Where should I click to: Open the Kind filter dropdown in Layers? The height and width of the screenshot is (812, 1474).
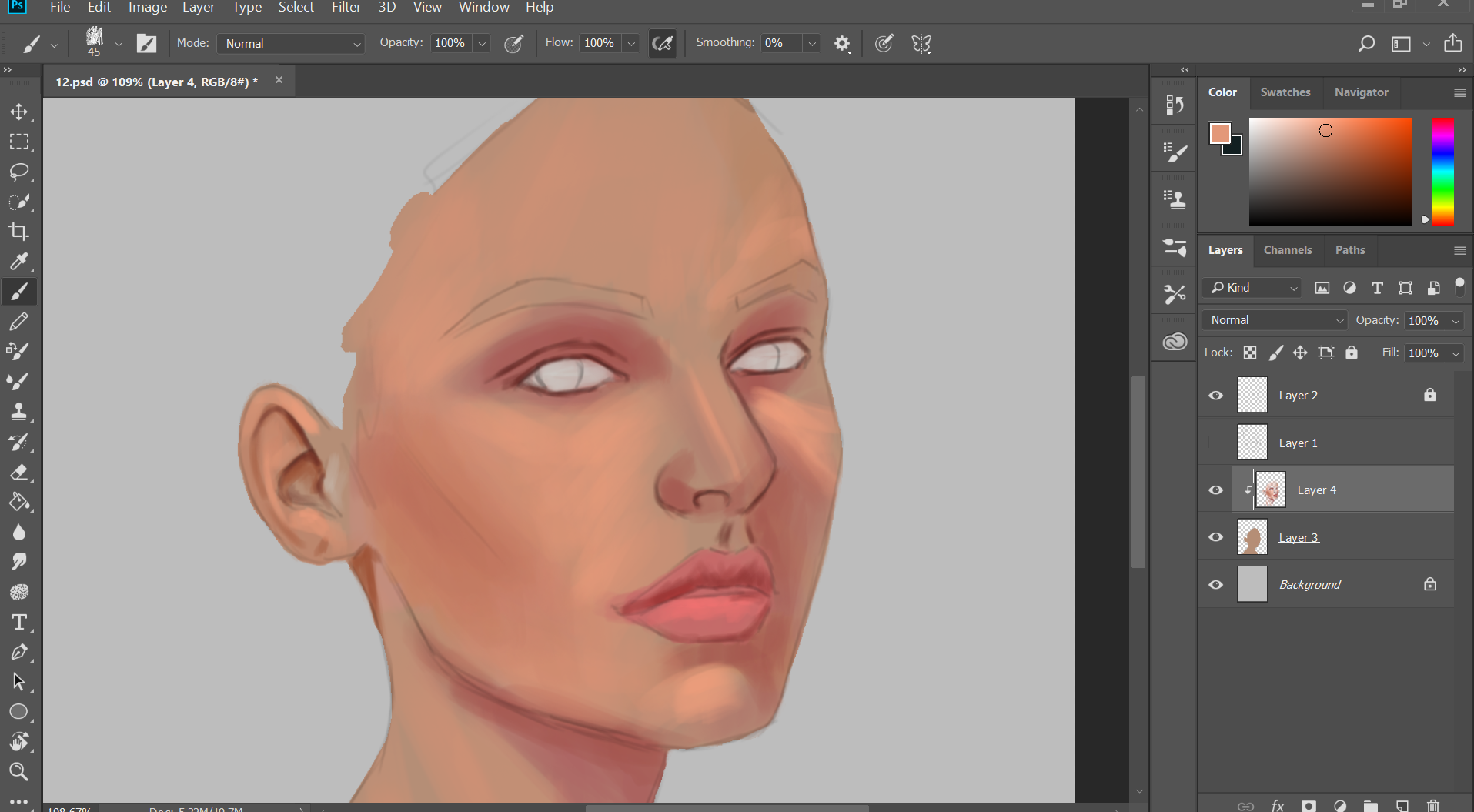[x=1253, y=288]
